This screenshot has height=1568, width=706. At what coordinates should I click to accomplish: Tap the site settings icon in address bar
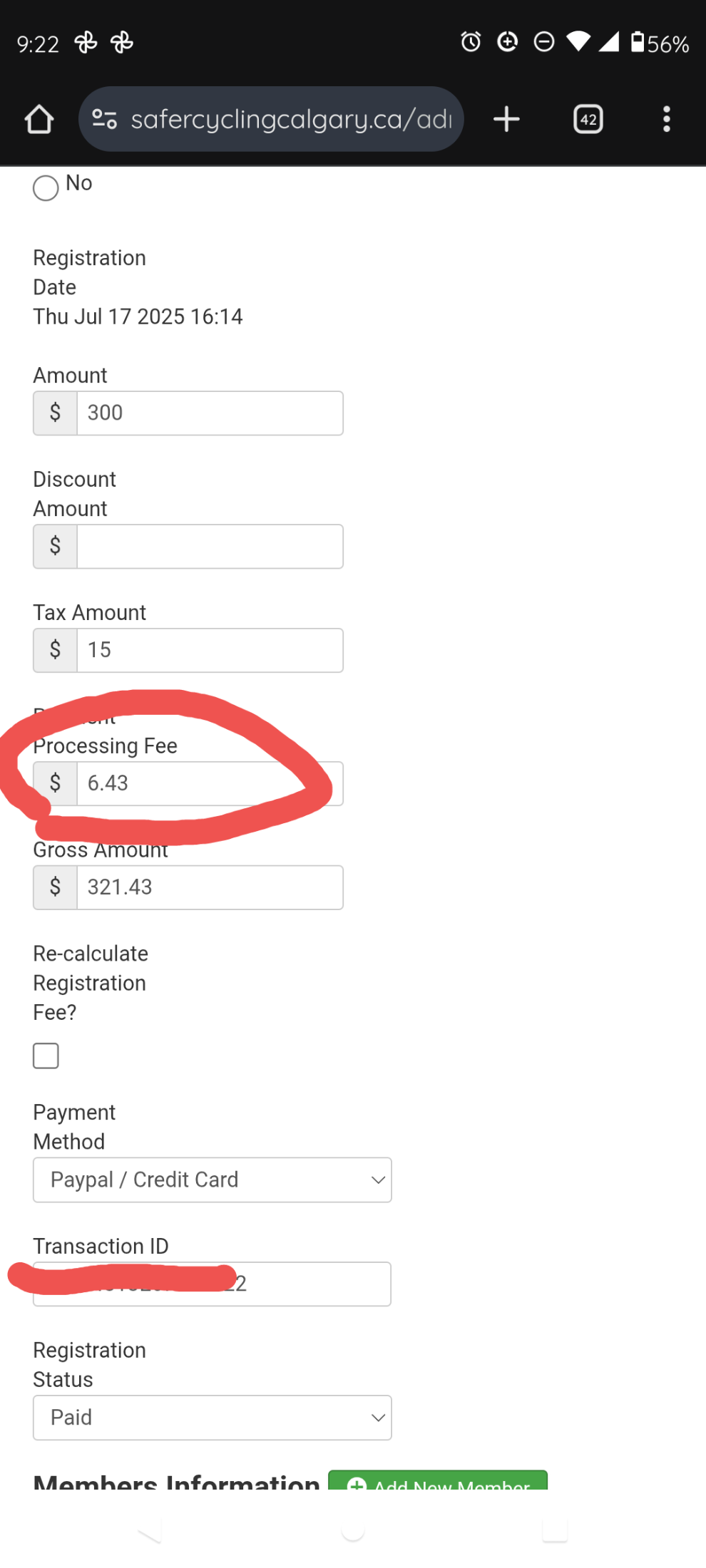click(x=105, y=119)
